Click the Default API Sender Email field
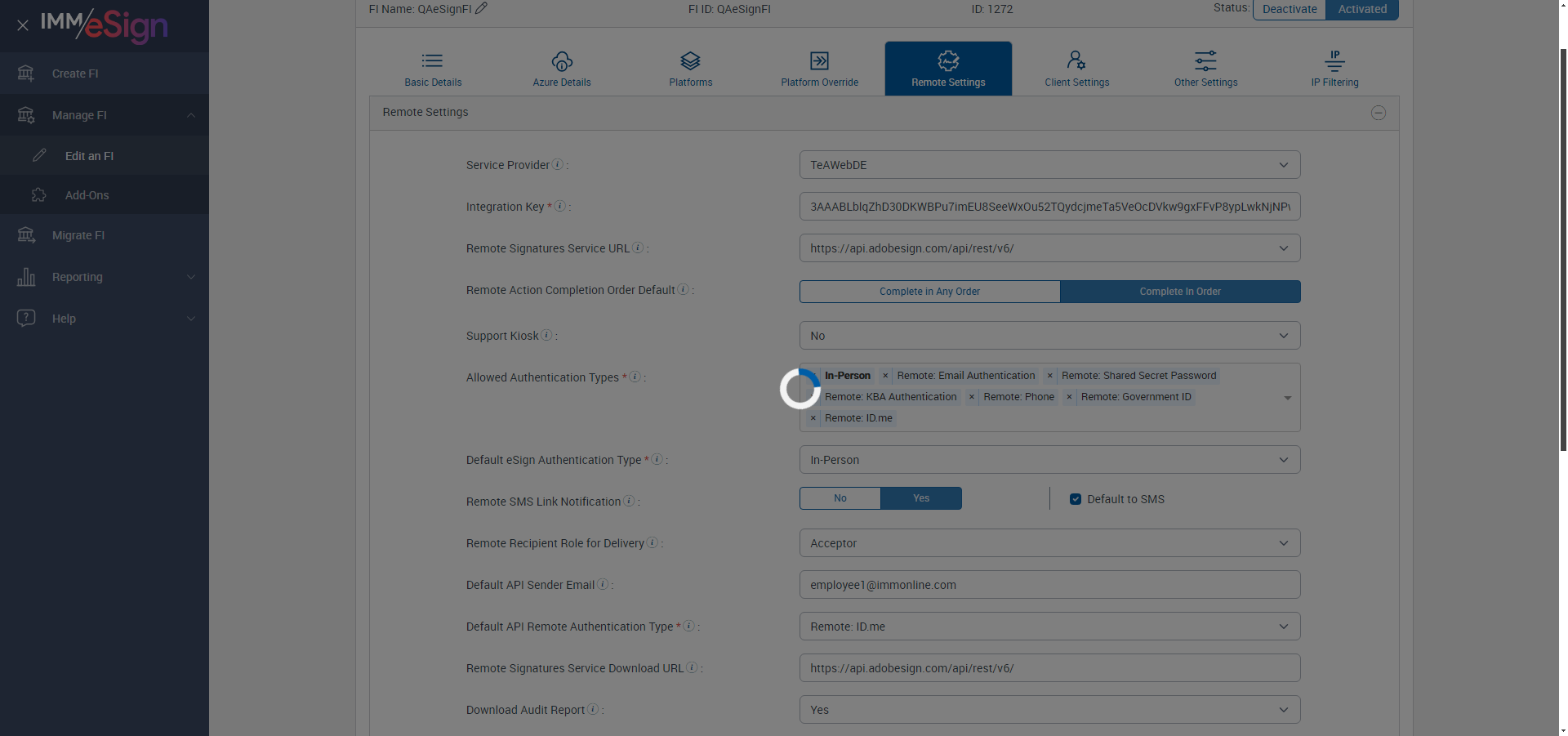The image size is (1568, 736). pos(1049,585)
